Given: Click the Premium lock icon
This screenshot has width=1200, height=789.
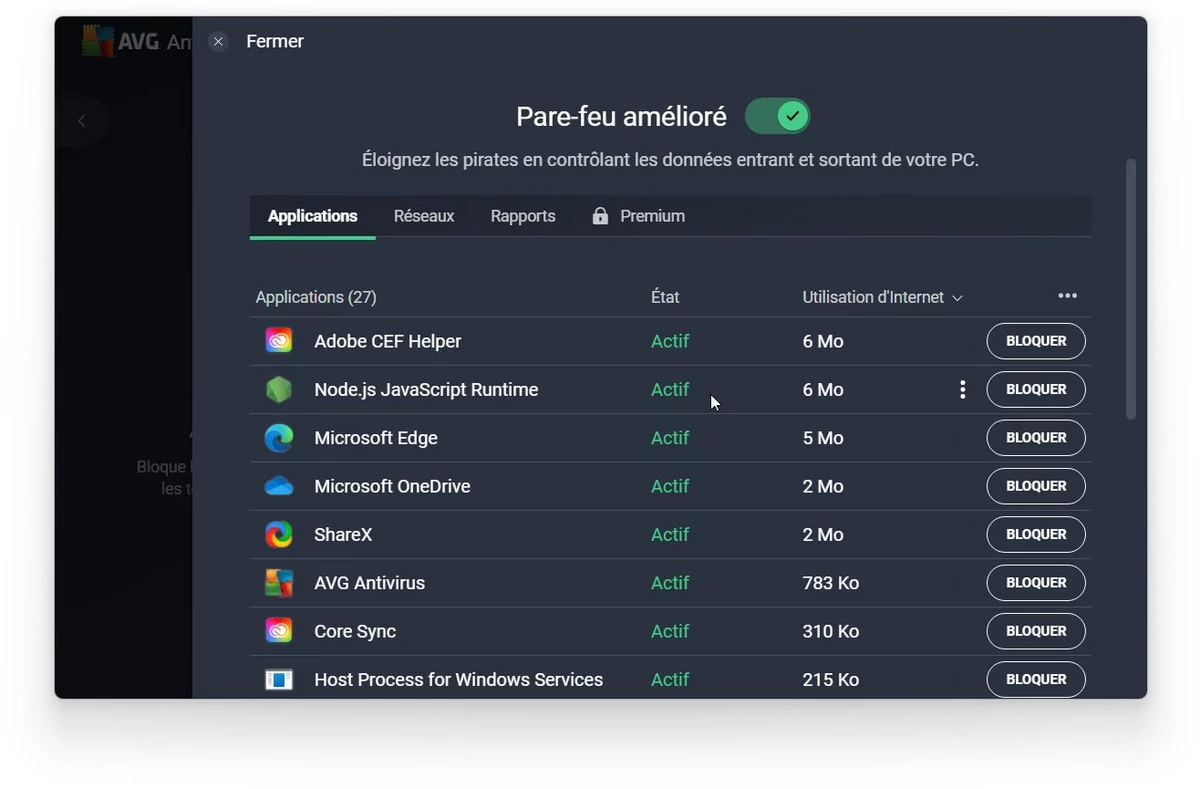Looking at the screenshot, I should [x=600, y=216].
